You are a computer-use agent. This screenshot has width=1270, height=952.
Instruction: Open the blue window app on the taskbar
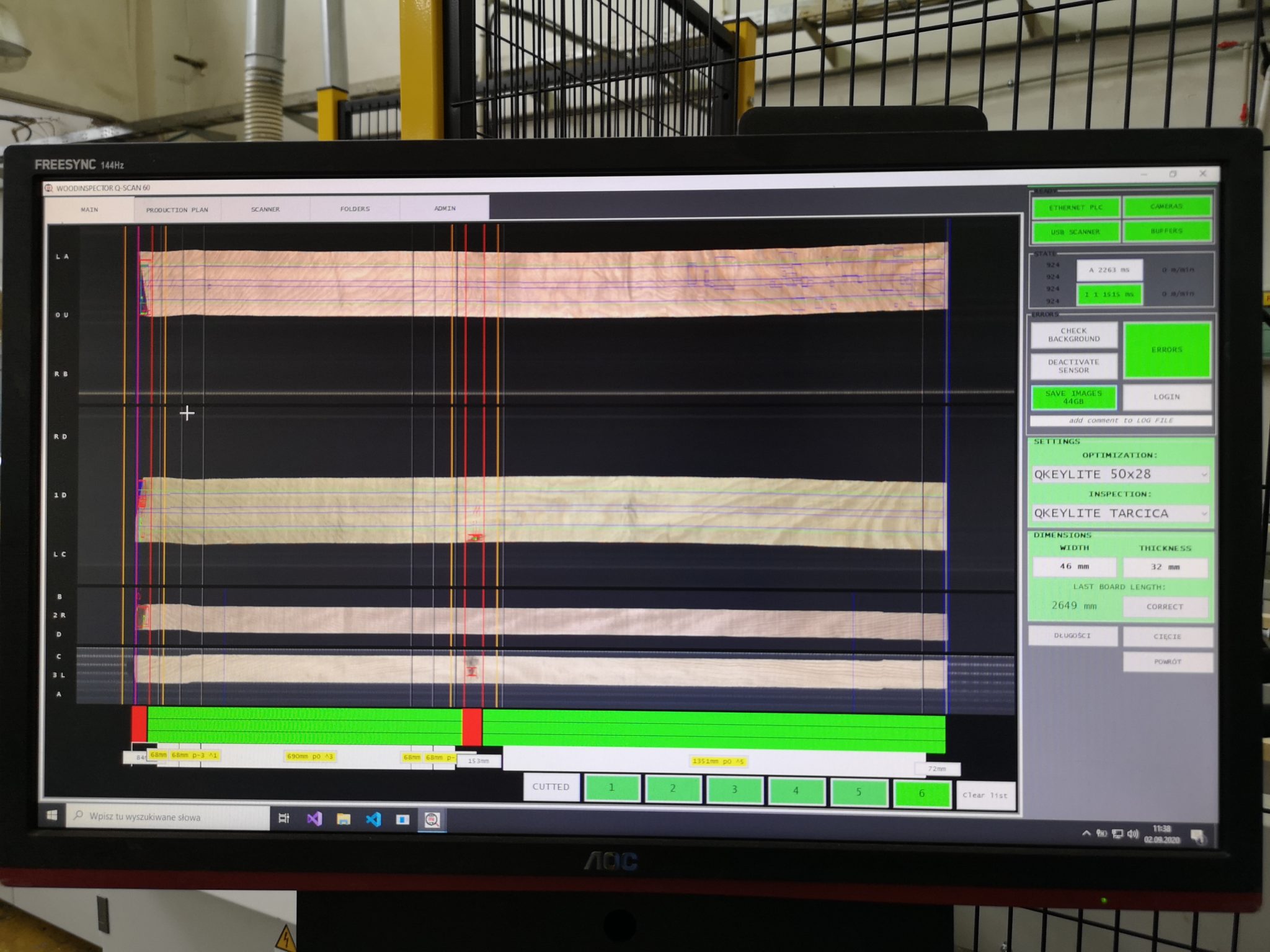(x=402, y=820)
